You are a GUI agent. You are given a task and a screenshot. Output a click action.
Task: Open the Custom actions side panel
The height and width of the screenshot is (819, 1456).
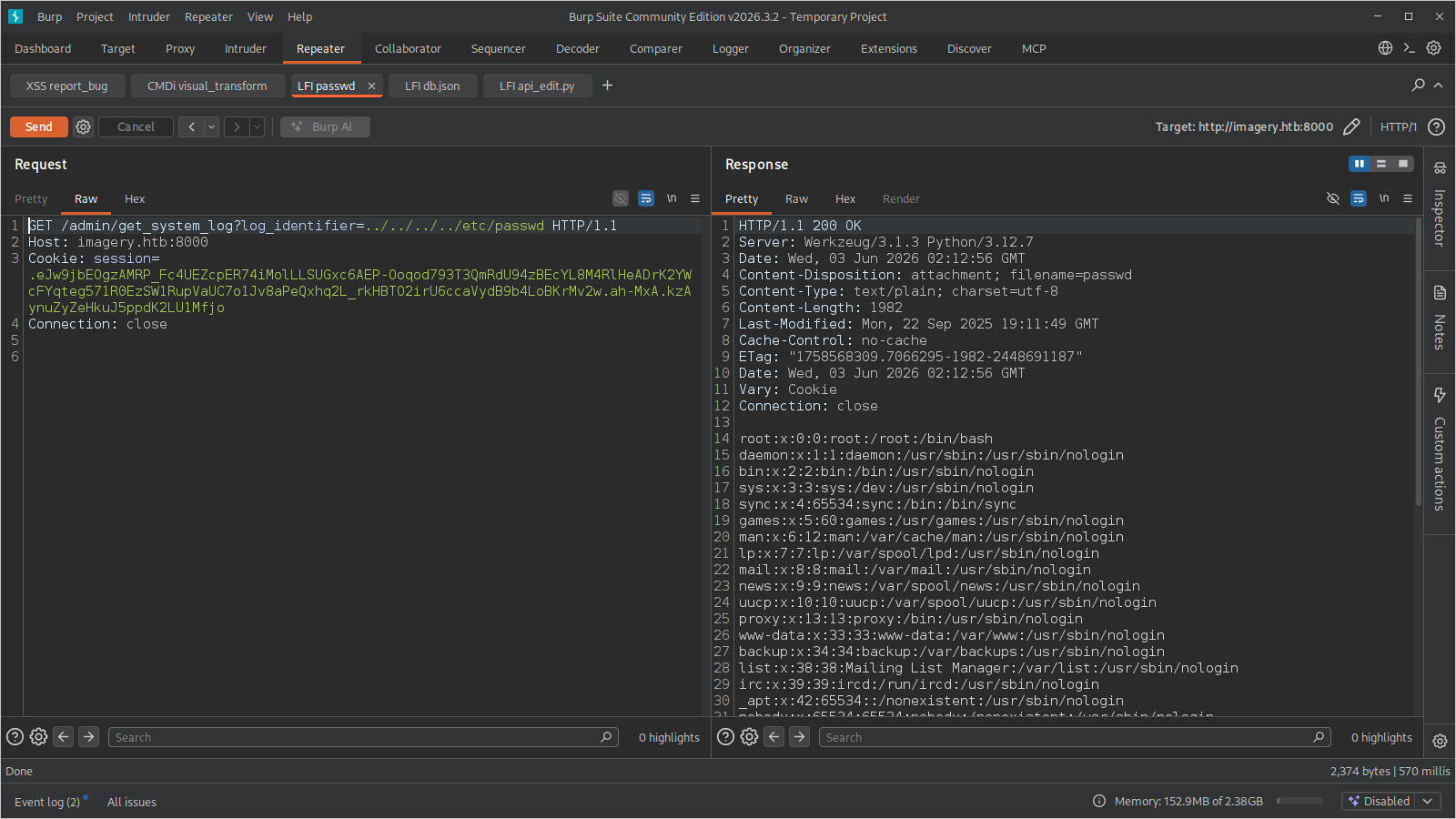(x=1440, y=450)
